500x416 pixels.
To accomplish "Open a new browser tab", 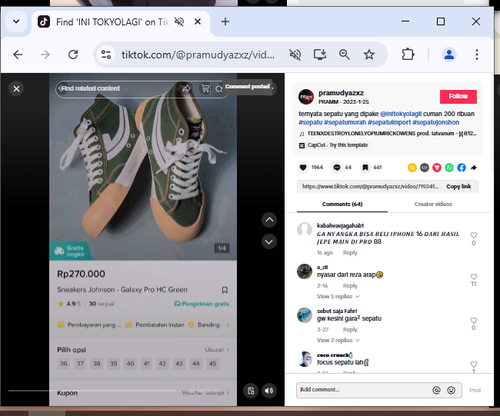I will tap(225, 22).
